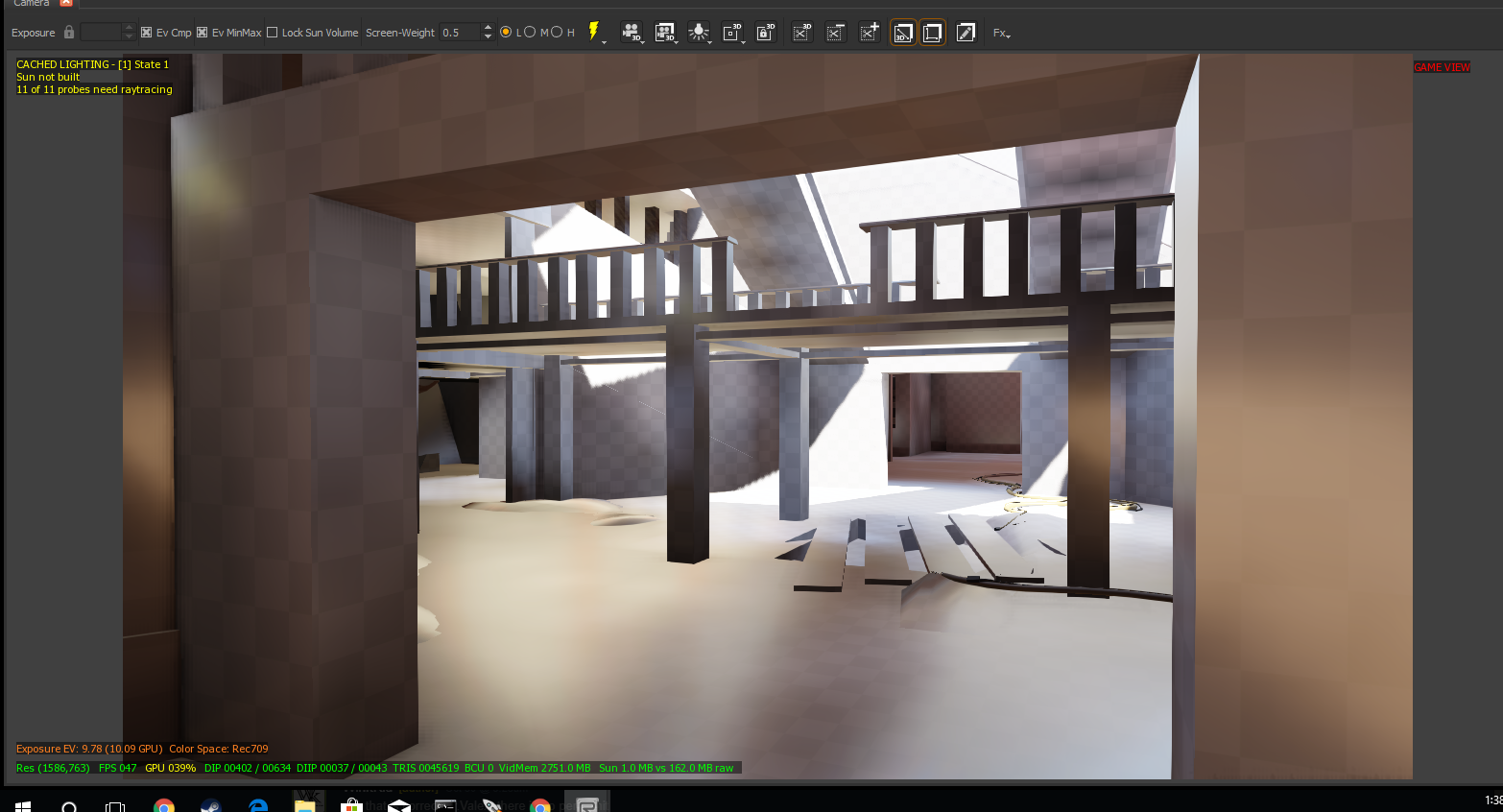Click the Exposure input field
The height and width of the screenshot is (812, 1503).
pyautogui.click(x=102, y=33)
